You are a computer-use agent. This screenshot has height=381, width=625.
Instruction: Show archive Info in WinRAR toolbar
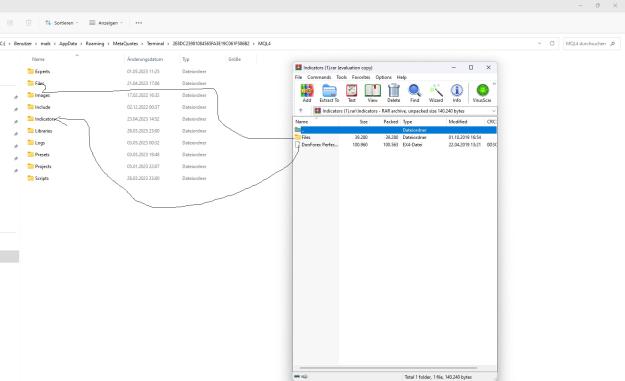(457, 93)
